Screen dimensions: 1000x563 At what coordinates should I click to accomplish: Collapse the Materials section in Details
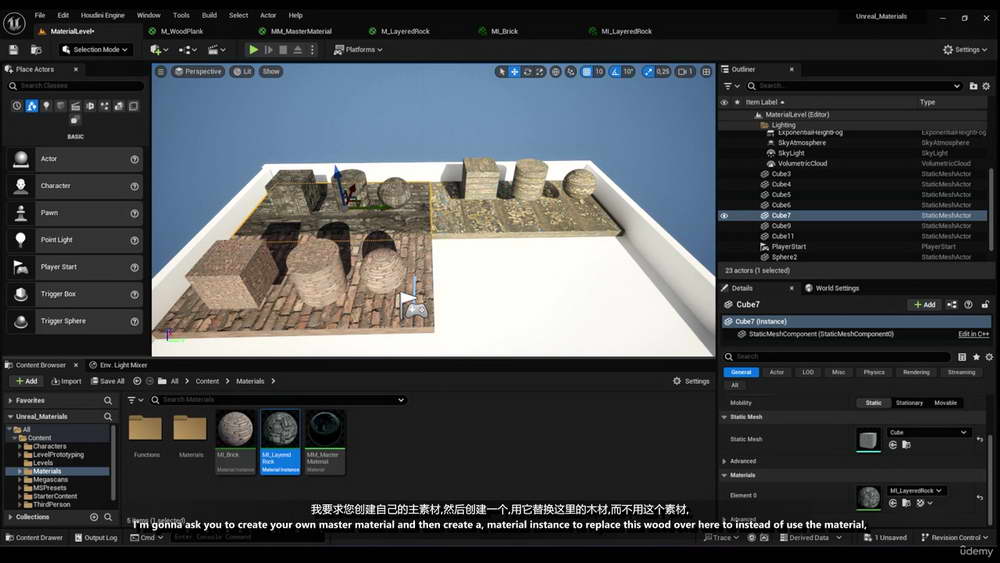click(724, 476)
